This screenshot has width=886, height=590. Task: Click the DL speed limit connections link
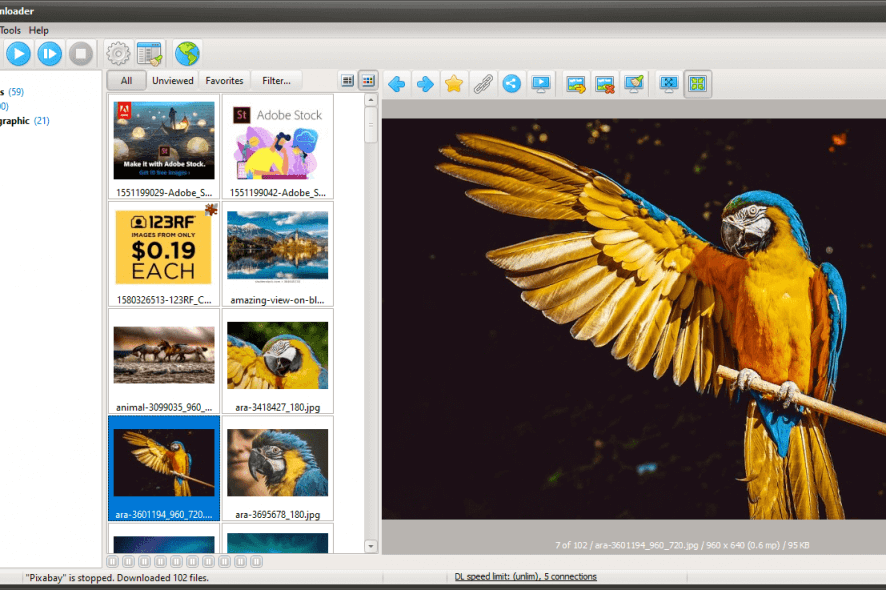(525, 576)
